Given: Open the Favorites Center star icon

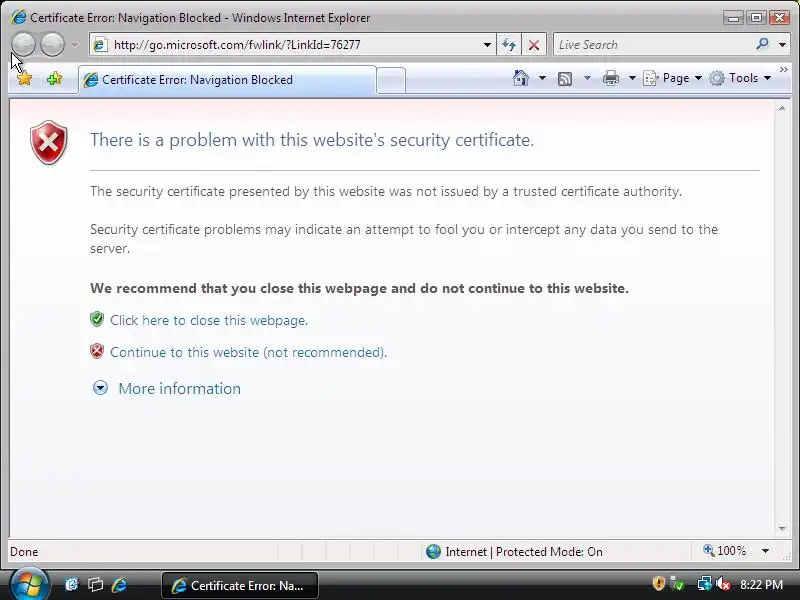Looking at the screenshot, I should tap(24, 79).
